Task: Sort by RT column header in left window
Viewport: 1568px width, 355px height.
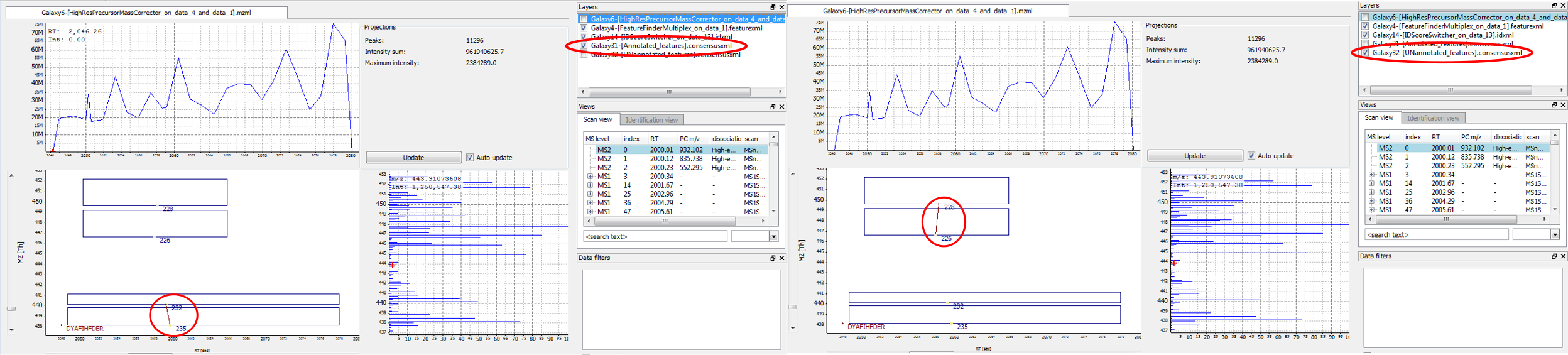Action: click(663, 139)
